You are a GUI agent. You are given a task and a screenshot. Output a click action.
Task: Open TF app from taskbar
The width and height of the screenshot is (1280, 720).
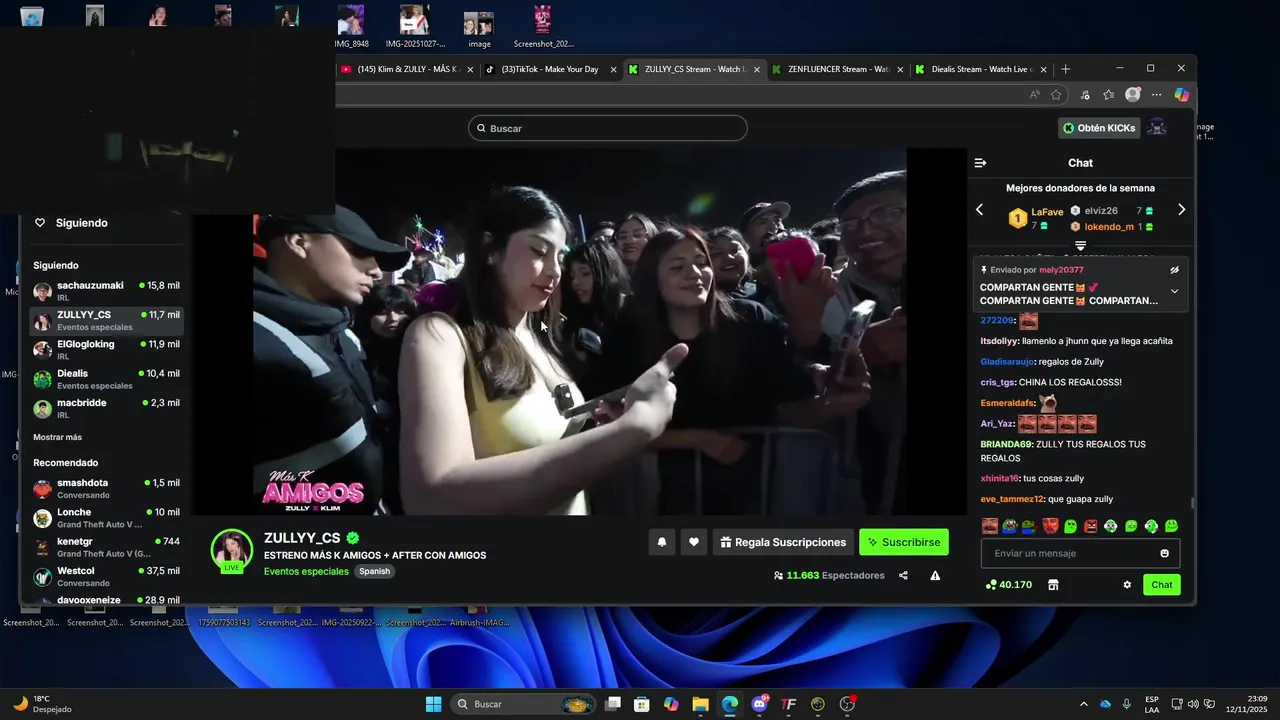pyautogui.click(x=788, y=704)
